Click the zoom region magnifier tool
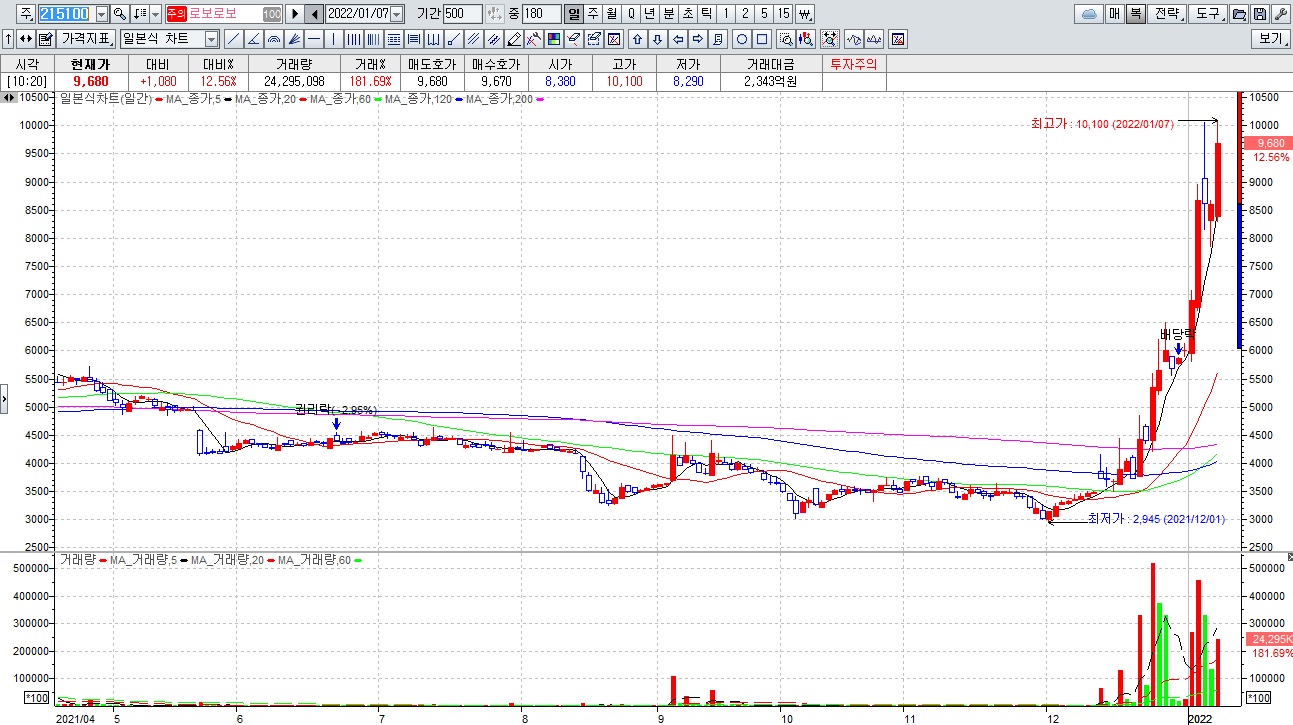1293x725 pixels. click(786, 39)
